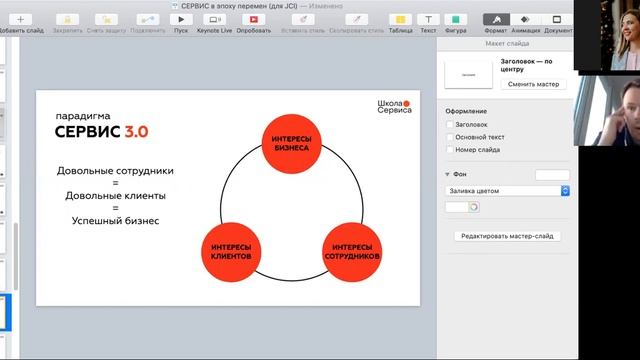Click the Школа Сервиса logo

tap(394, 107)
